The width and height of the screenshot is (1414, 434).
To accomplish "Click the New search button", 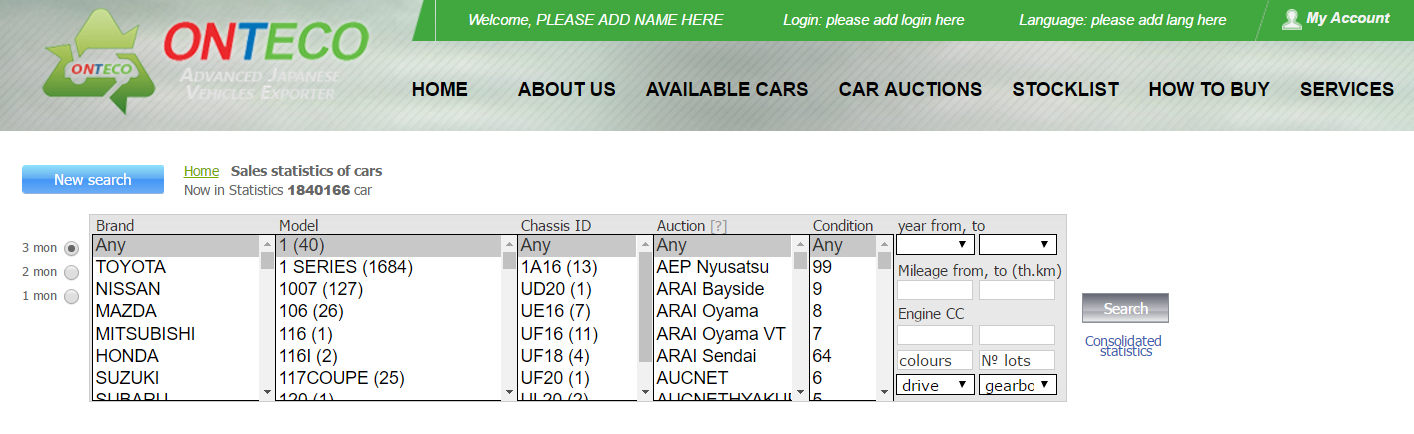I will click(x=93, y=180).
